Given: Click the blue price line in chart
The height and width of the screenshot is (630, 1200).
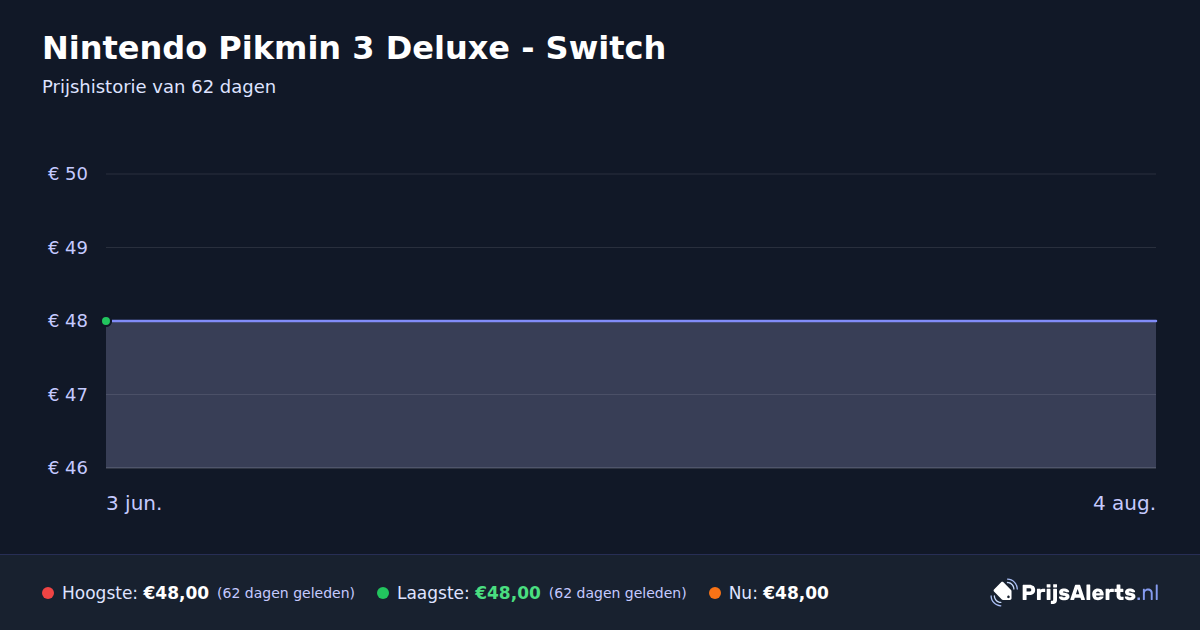Looking at the screenshot, I should [631, 321].
